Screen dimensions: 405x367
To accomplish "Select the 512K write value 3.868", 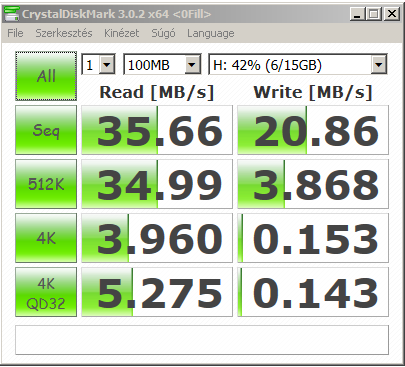I will coord(313,184).
